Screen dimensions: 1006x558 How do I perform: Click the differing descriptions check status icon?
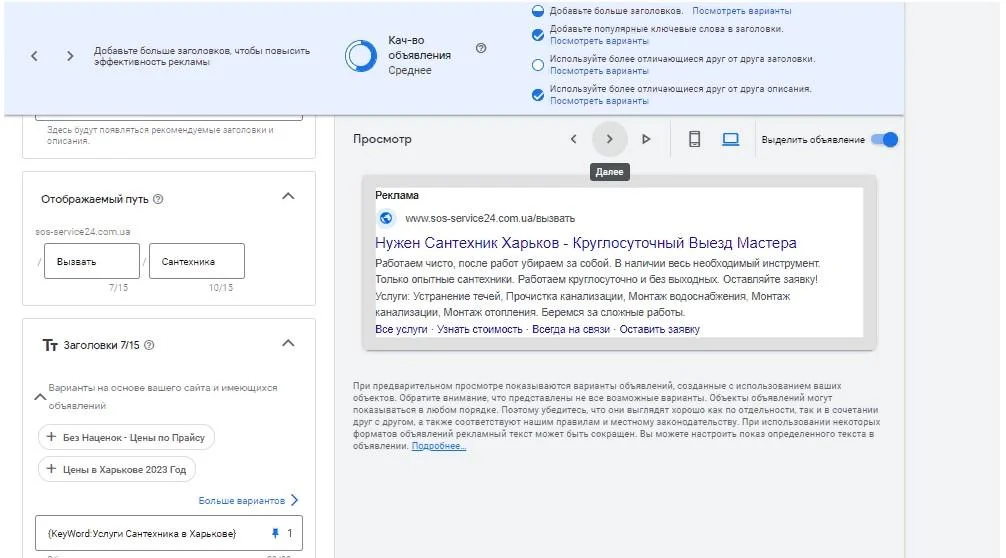click(538, 95)
